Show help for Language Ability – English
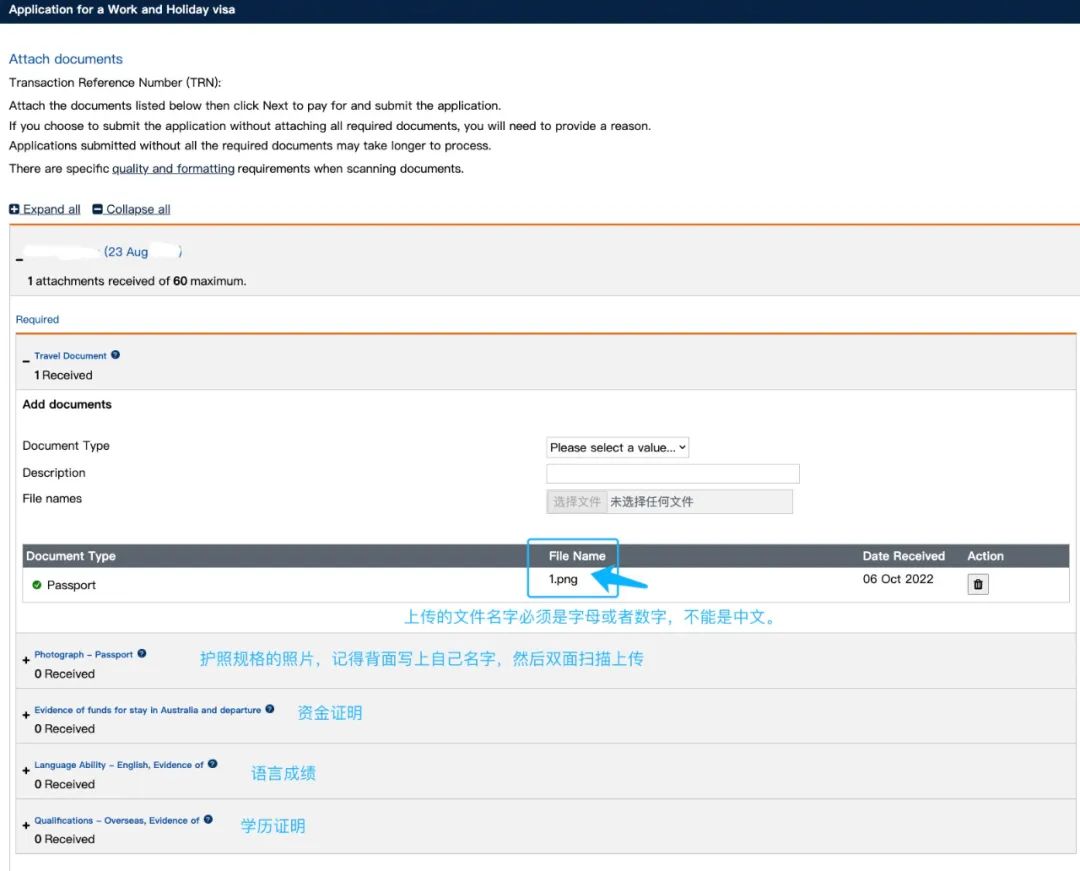1080x871 pixels. 213,765
